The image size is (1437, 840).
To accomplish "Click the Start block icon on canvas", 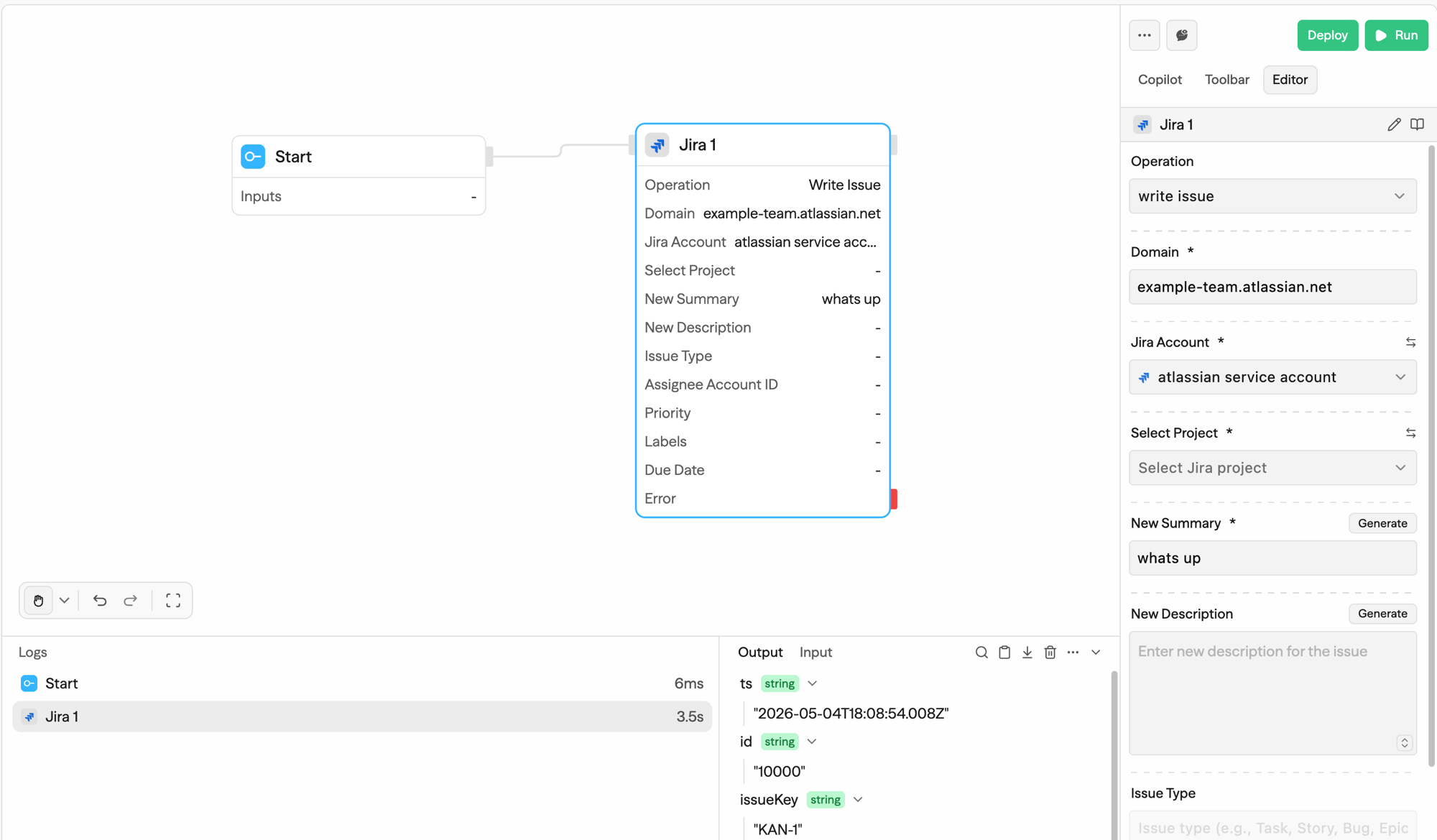I will coord(253,157).
